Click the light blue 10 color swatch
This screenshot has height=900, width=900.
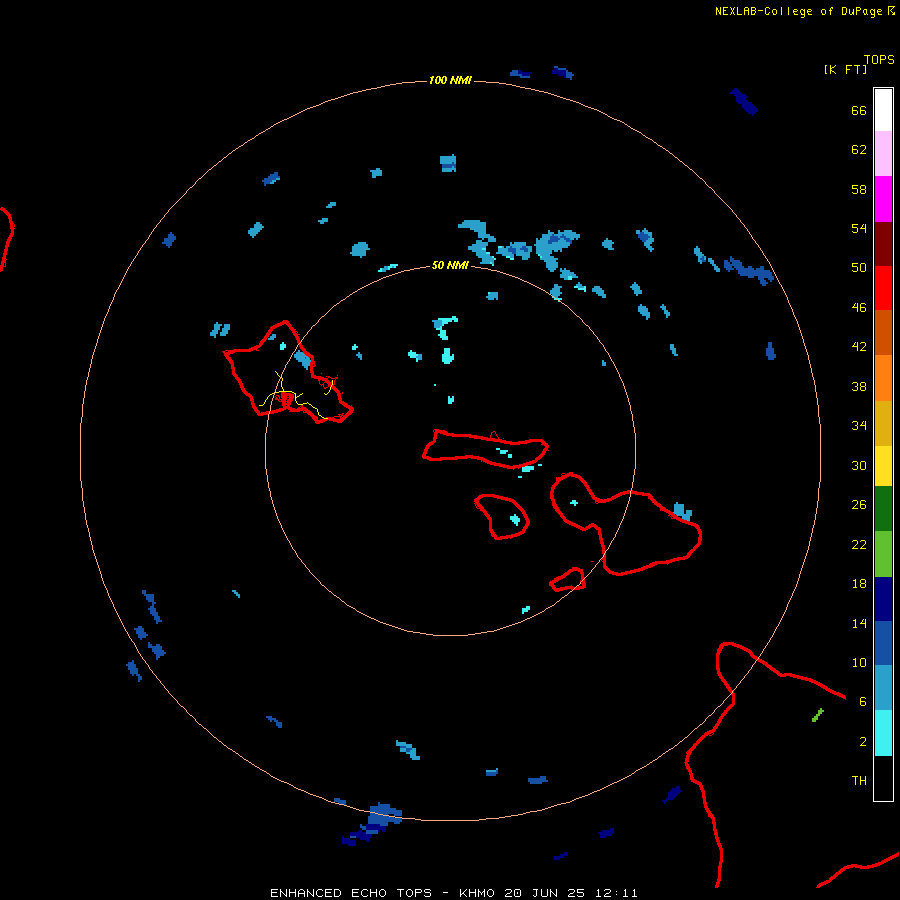[883, 688]
